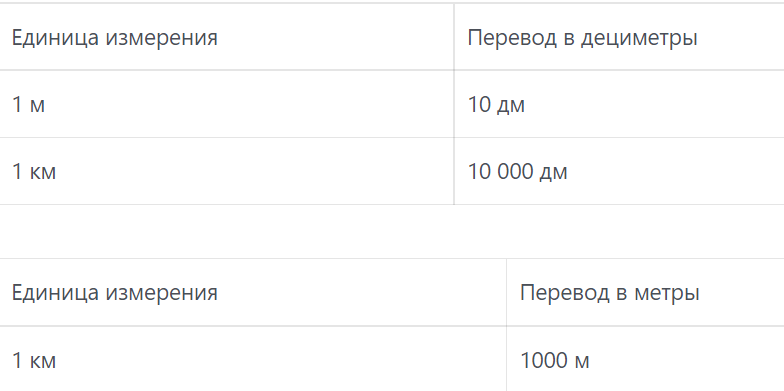The height and width of the screenshot is (391, 784).
Task: Click the column divider in meters table
Action: click(x=506, y=325)
